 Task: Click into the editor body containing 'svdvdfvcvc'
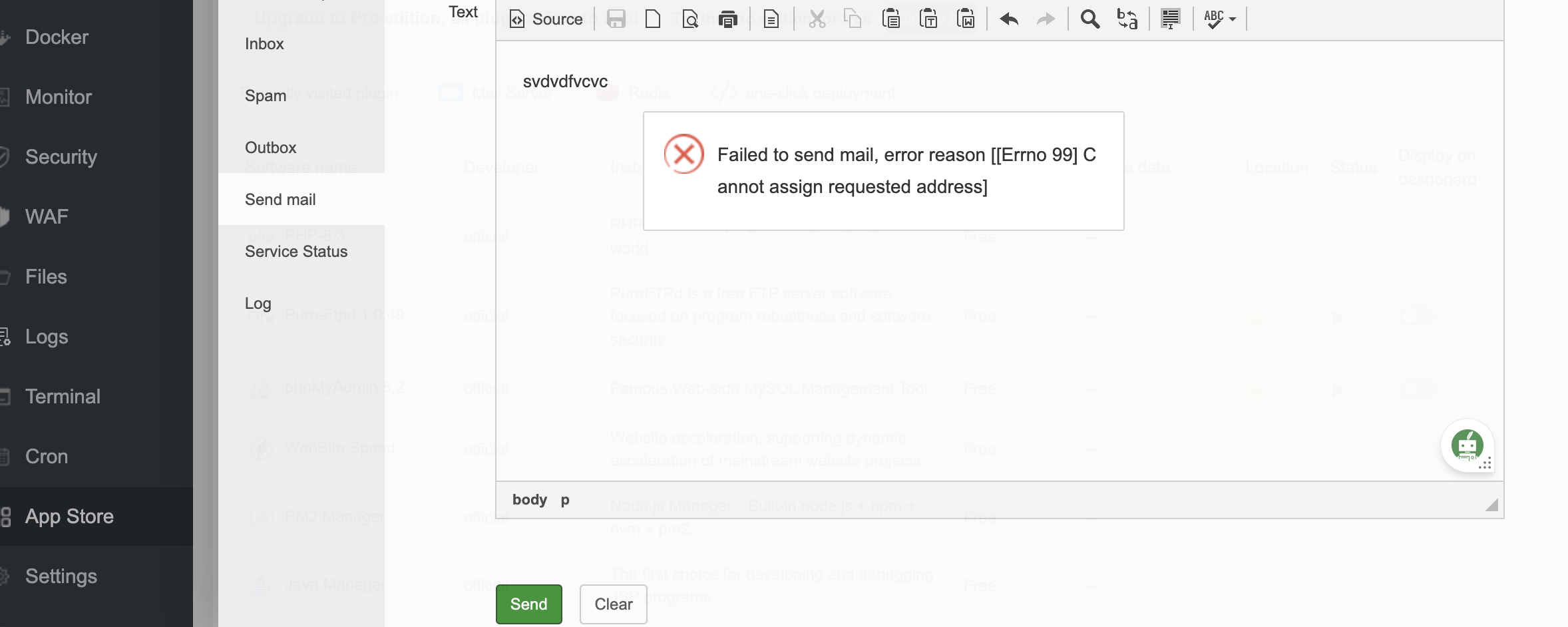[x=1000, y=261]
